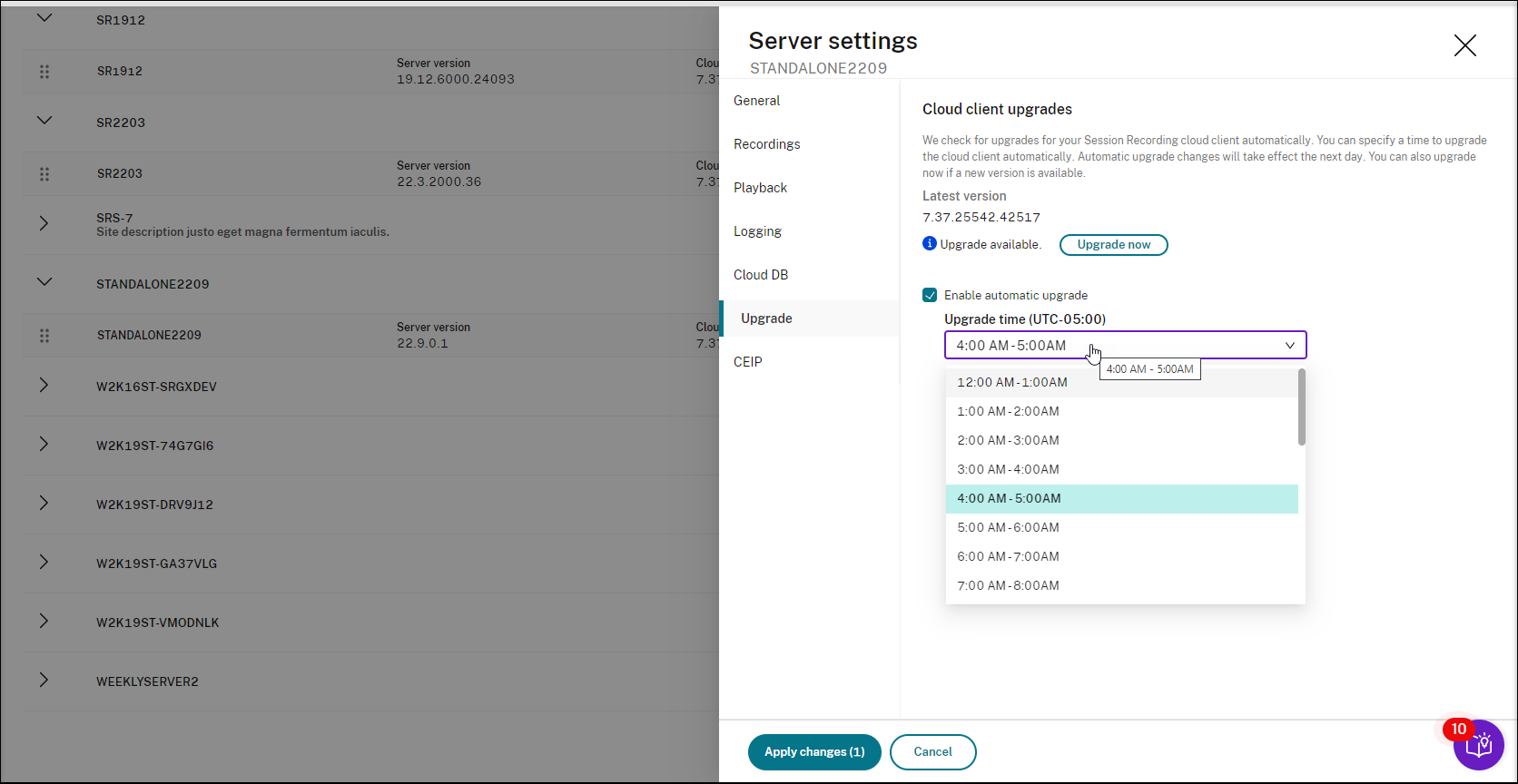Expand the WEEKLYSERVER2 site

[44, 681]
